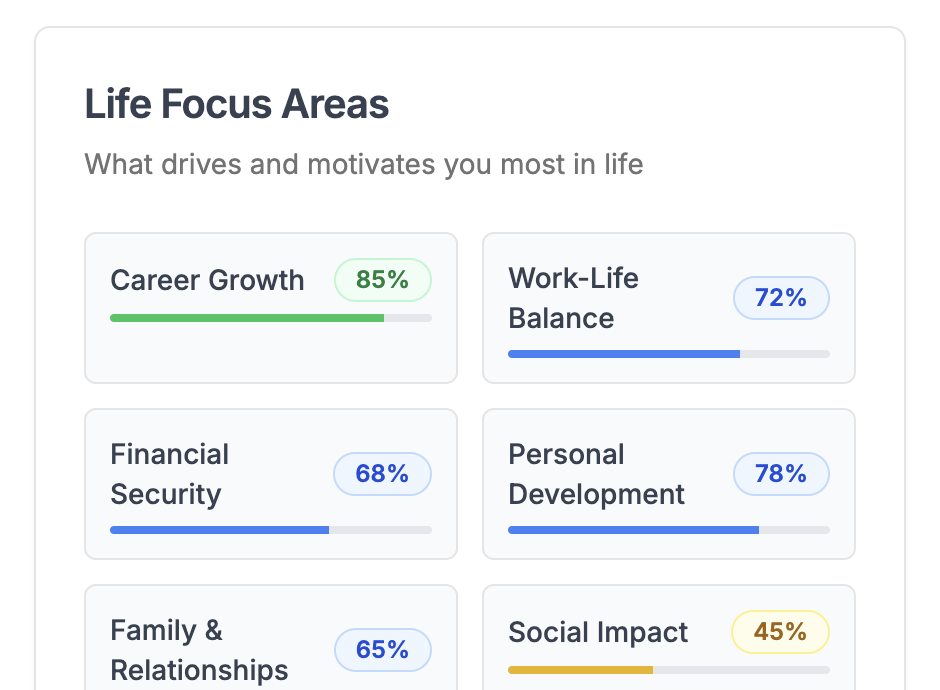This screenshot has height=690, width=940.
Task: Click the Financial Security label
Action: point(170,474)
